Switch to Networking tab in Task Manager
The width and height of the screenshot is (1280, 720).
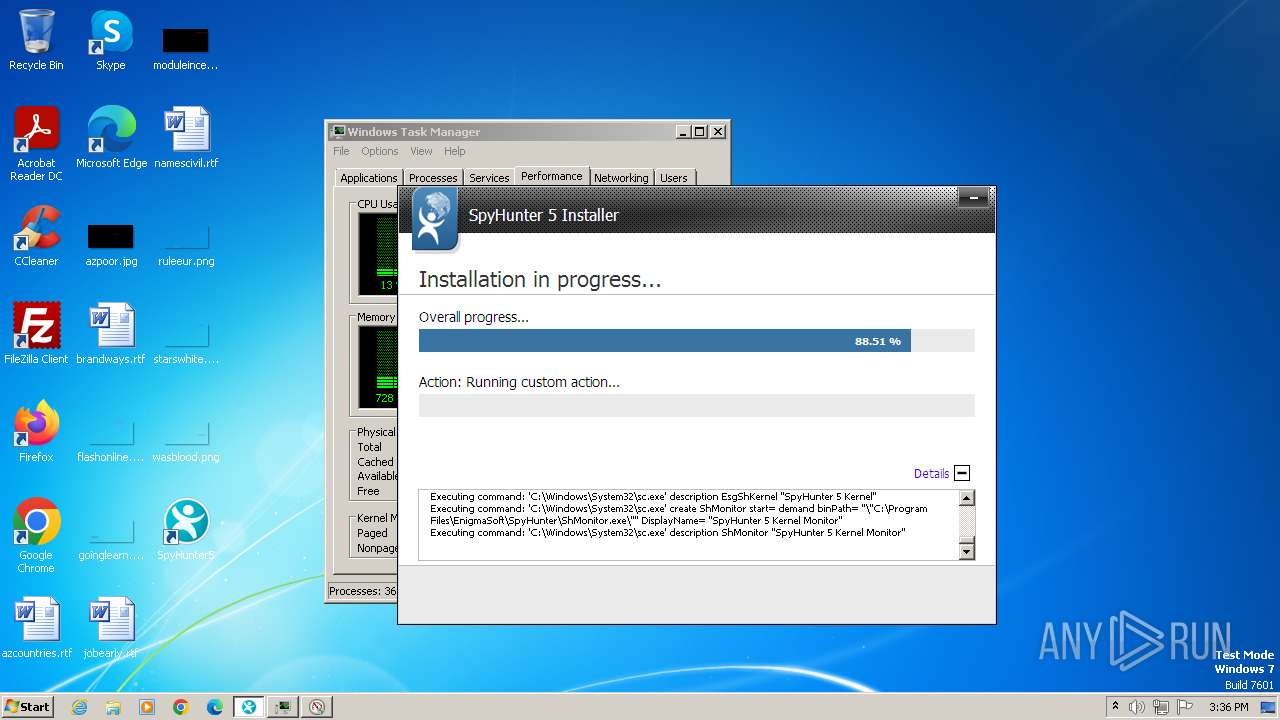click(621, 178)
